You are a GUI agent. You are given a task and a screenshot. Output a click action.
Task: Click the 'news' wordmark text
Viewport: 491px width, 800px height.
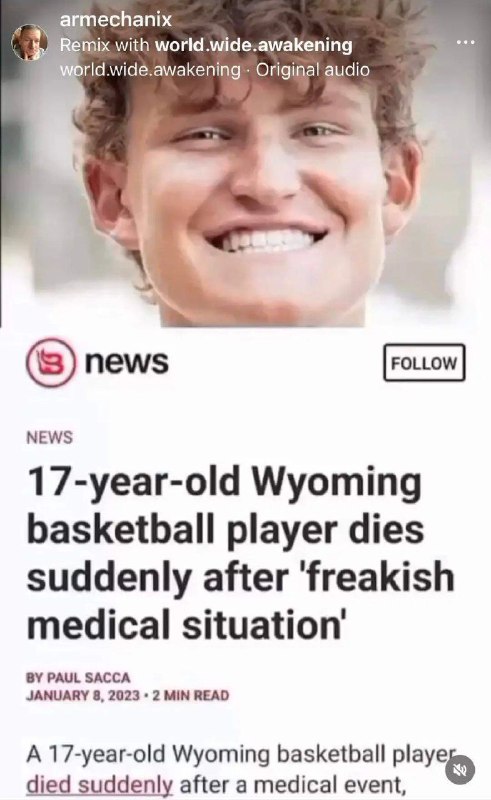pos(126,362)
